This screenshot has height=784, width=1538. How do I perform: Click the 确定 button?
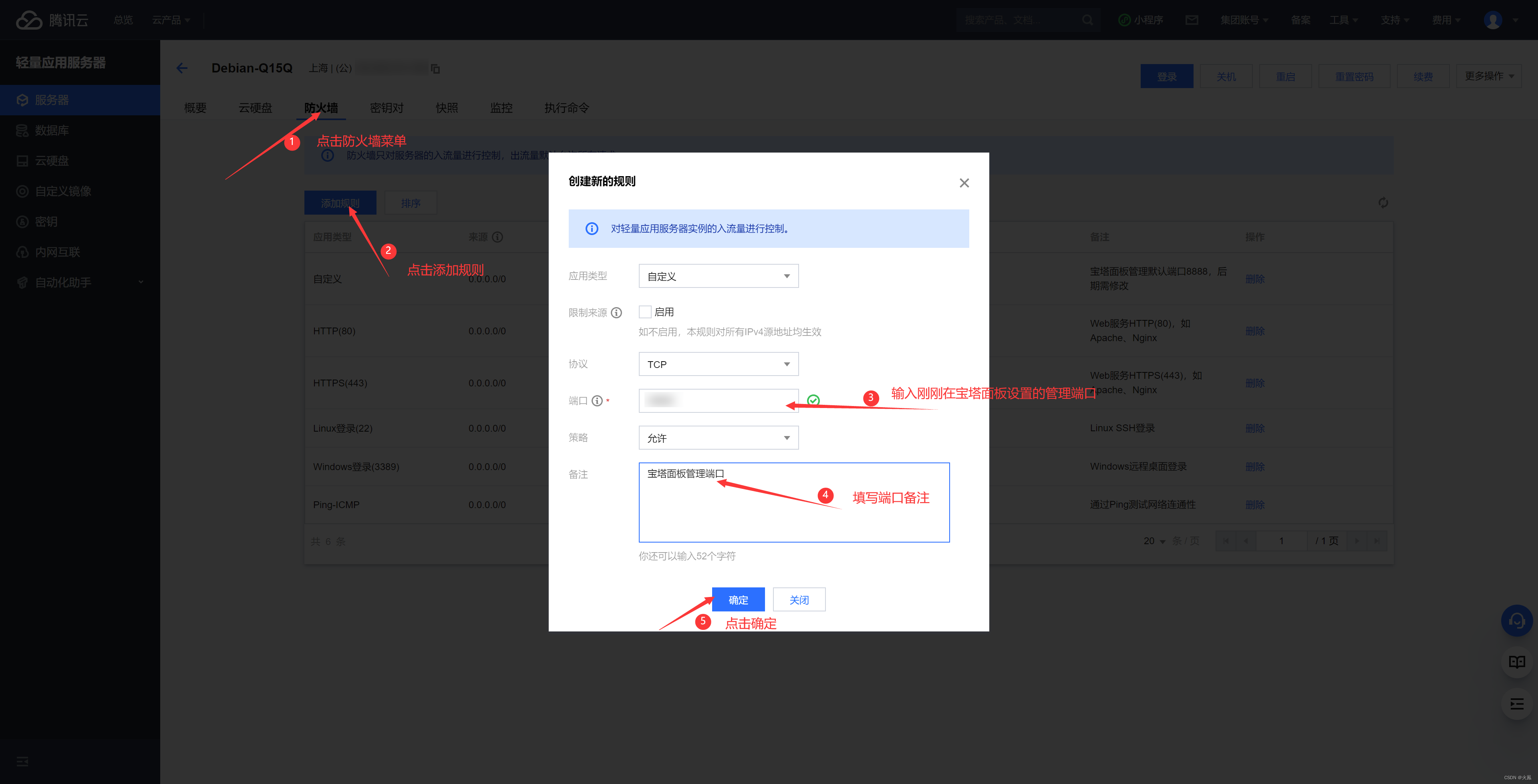(738, 599)
